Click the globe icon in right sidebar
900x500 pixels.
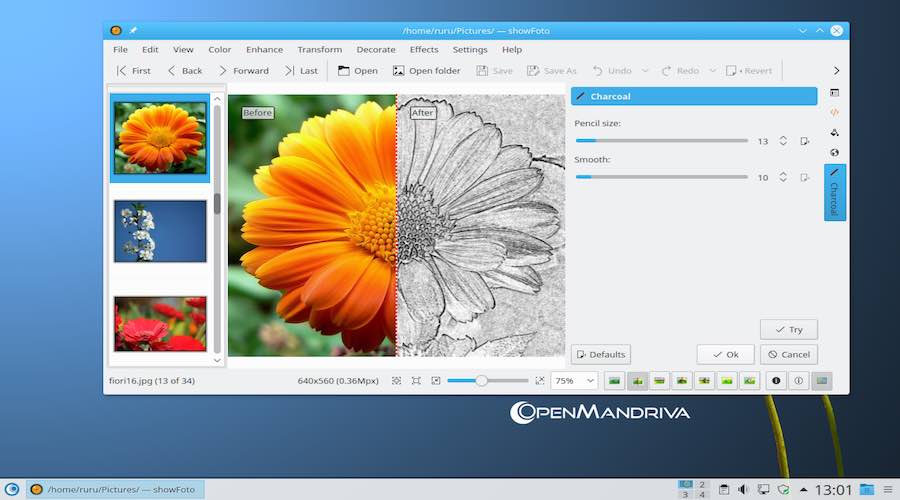(834, 153)
